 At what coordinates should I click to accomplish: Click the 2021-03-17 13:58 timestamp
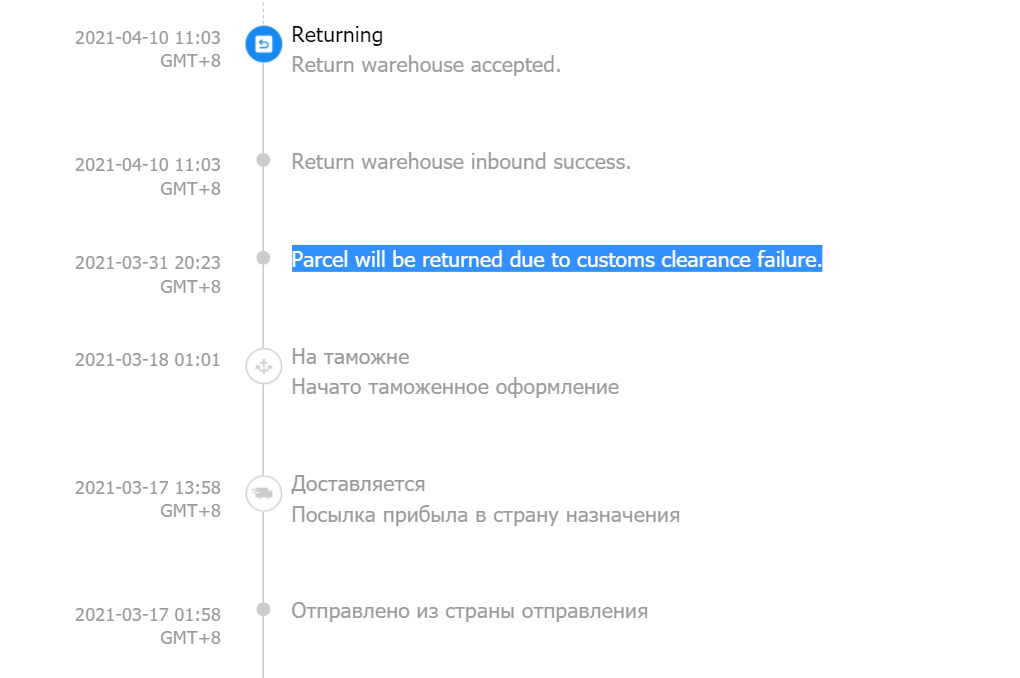tap(148, 488)
